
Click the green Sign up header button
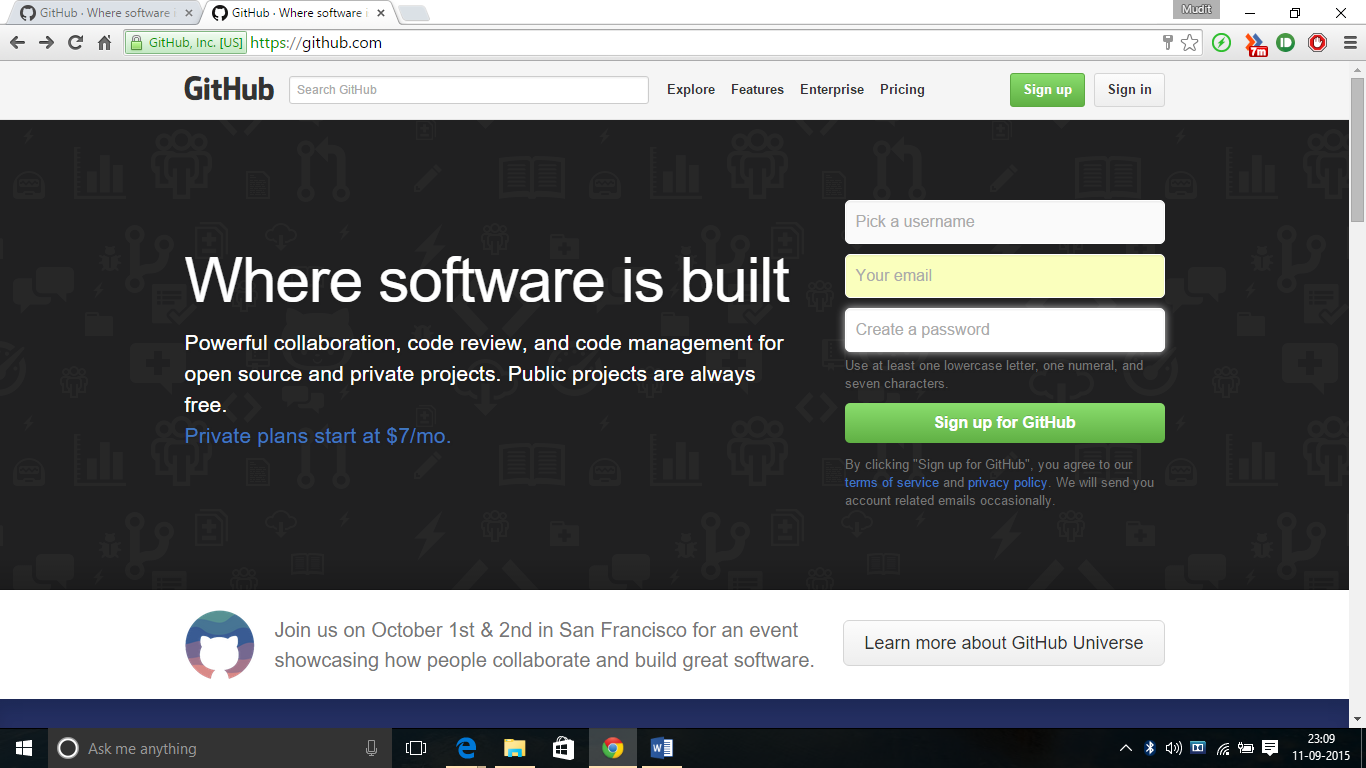click(x=1047, y=90)
